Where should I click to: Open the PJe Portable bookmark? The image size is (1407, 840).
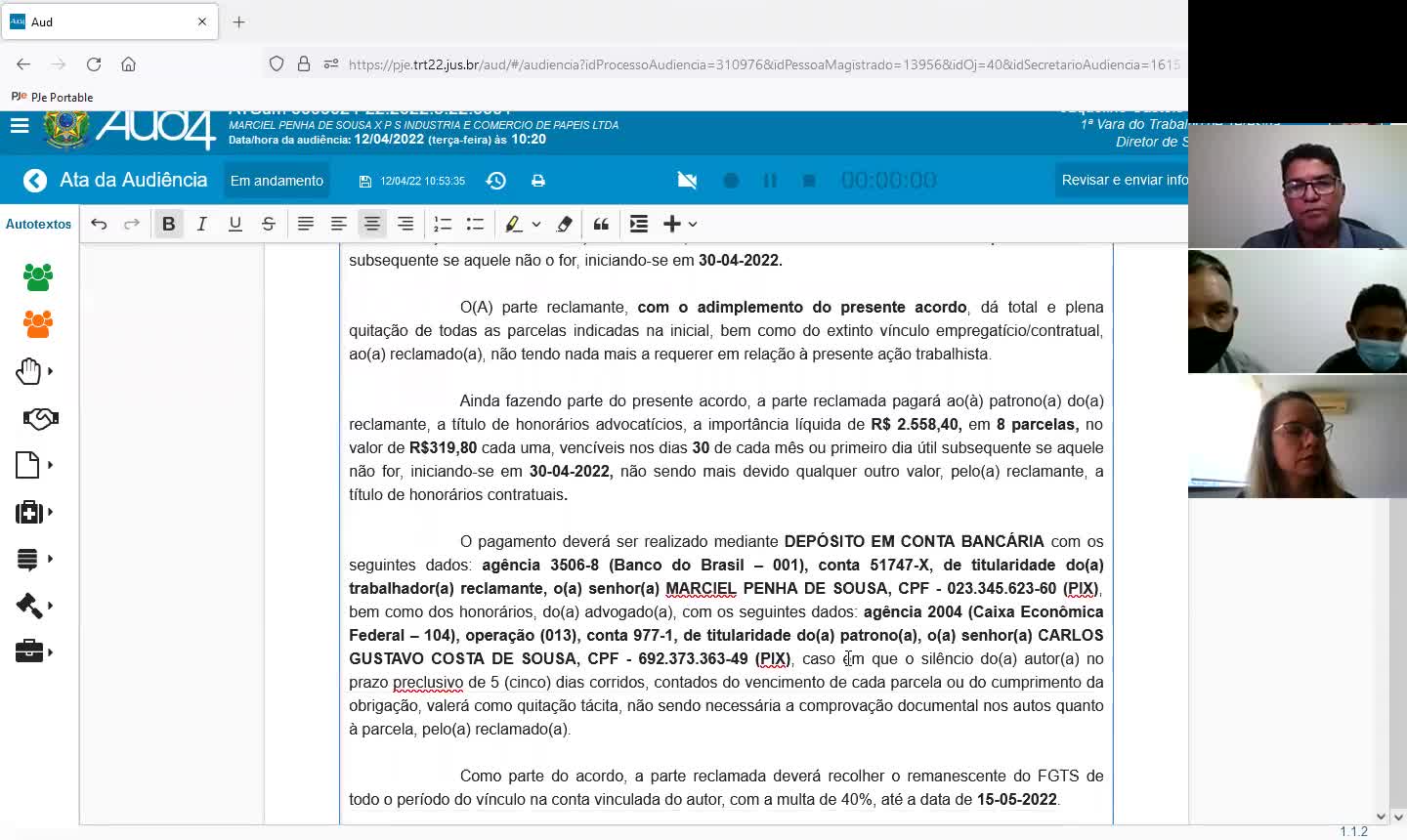tap(52, 97)
